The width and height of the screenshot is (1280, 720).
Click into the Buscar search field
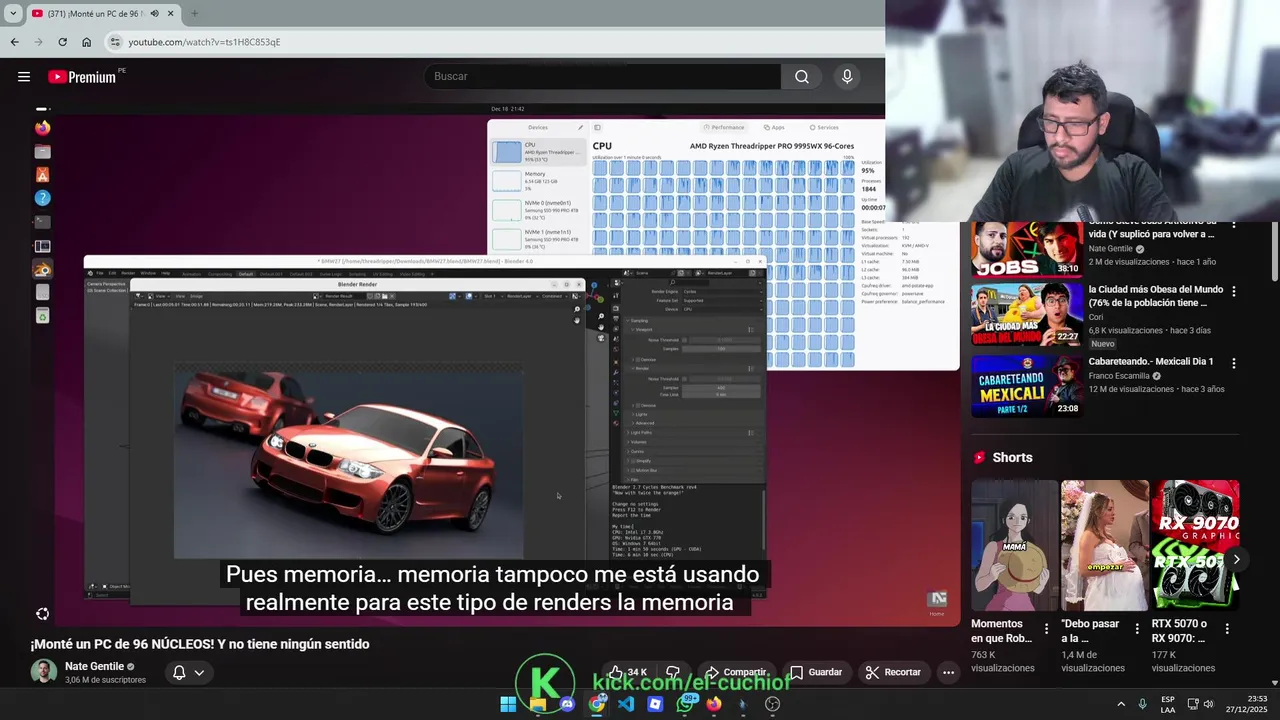[602, 77]
